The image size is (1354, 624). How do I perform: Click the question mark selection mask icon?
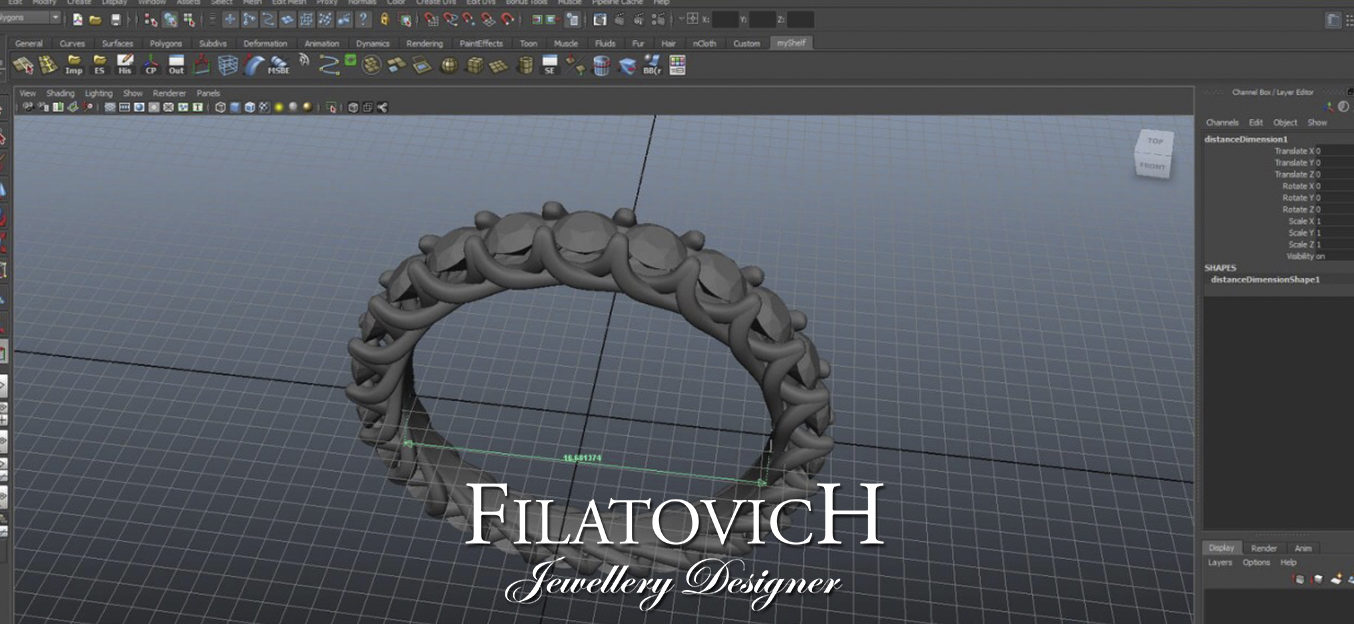pyautogui.click(x=363, y=19)
